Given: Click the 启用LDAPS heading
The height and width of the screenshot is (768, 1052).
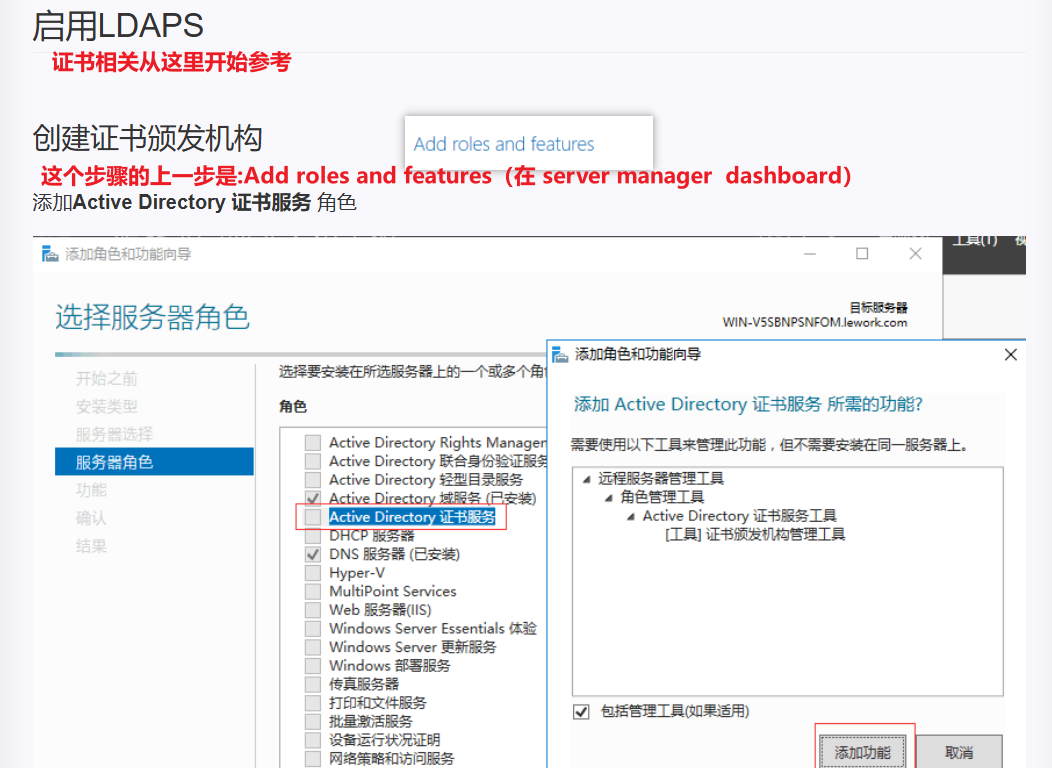Looking at the screenshot, I should pyautogui.click(x=118, y=26).
